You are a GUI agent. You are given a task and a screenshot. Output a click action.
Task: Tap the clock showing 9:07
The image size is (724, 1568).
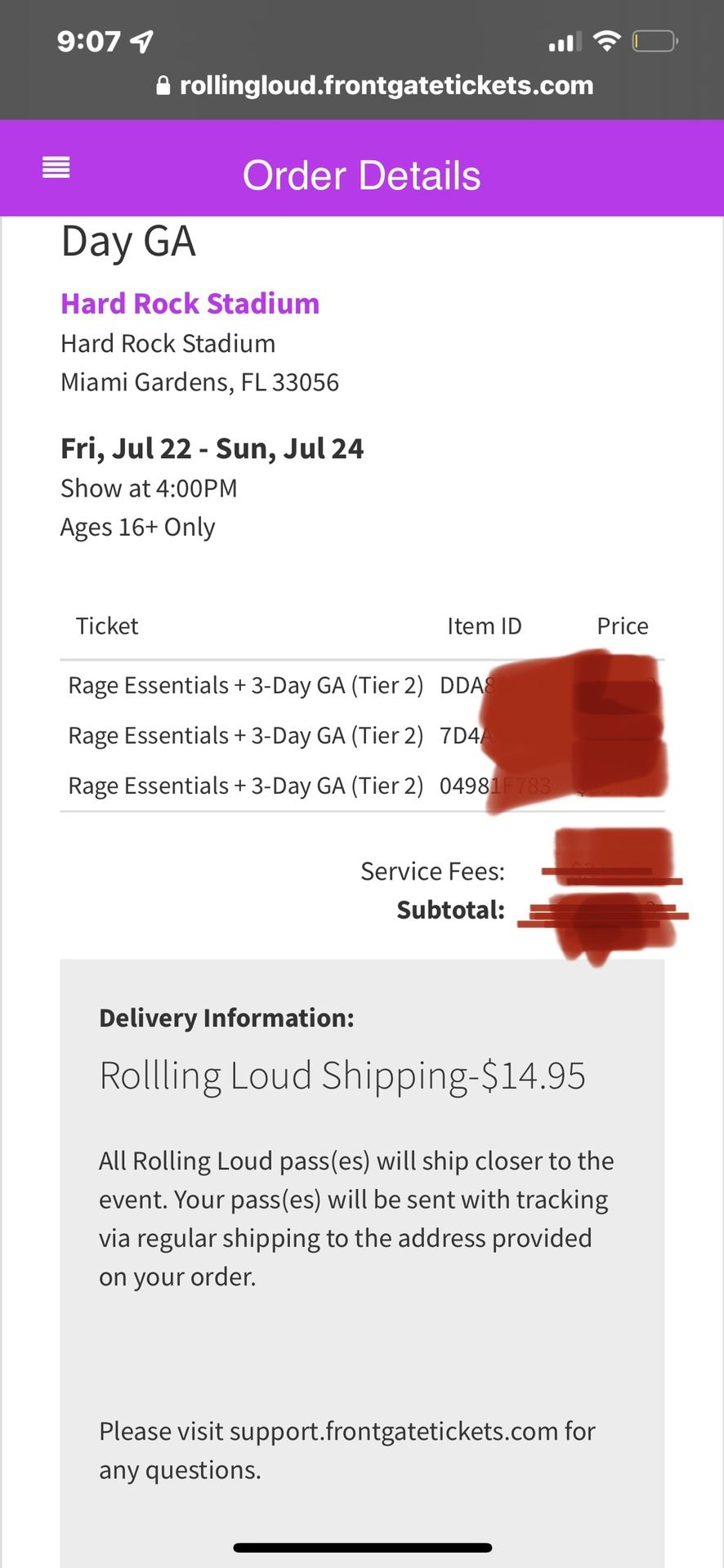(x=88, y=41)
